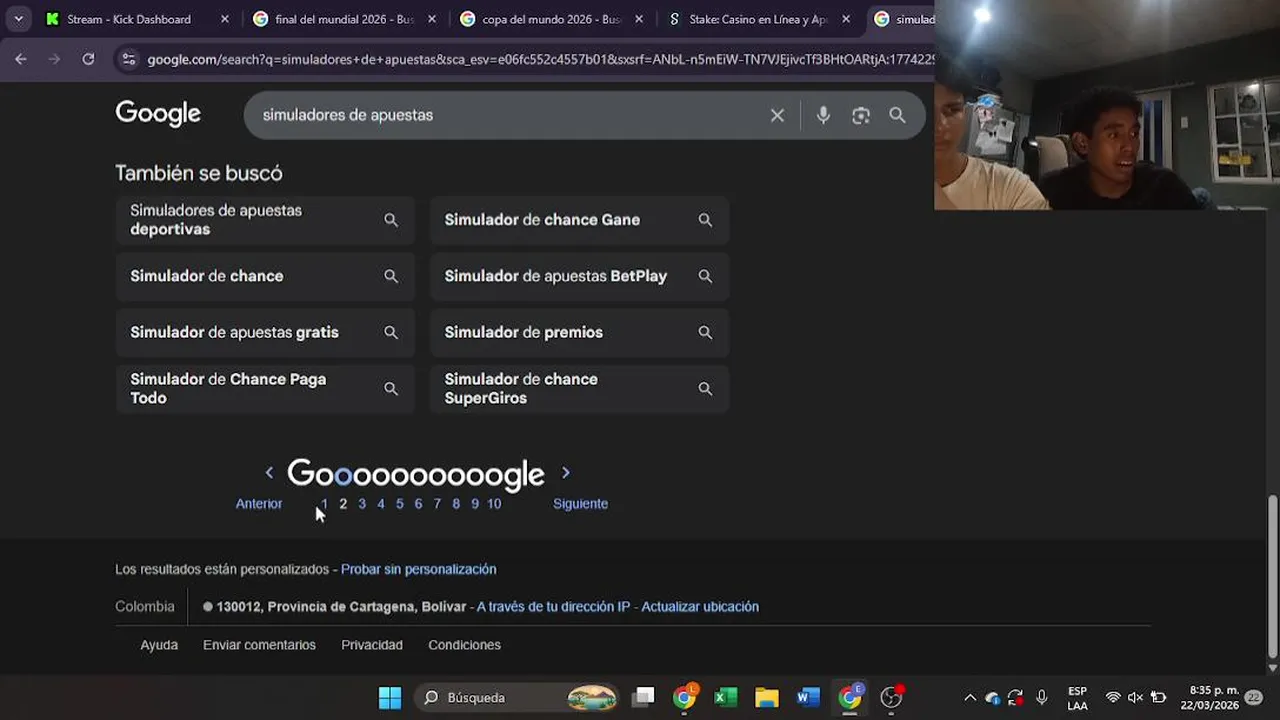Screen dimensions: 1280x720
Task: Open site information icon in address bar
Action: pos(128,59)
